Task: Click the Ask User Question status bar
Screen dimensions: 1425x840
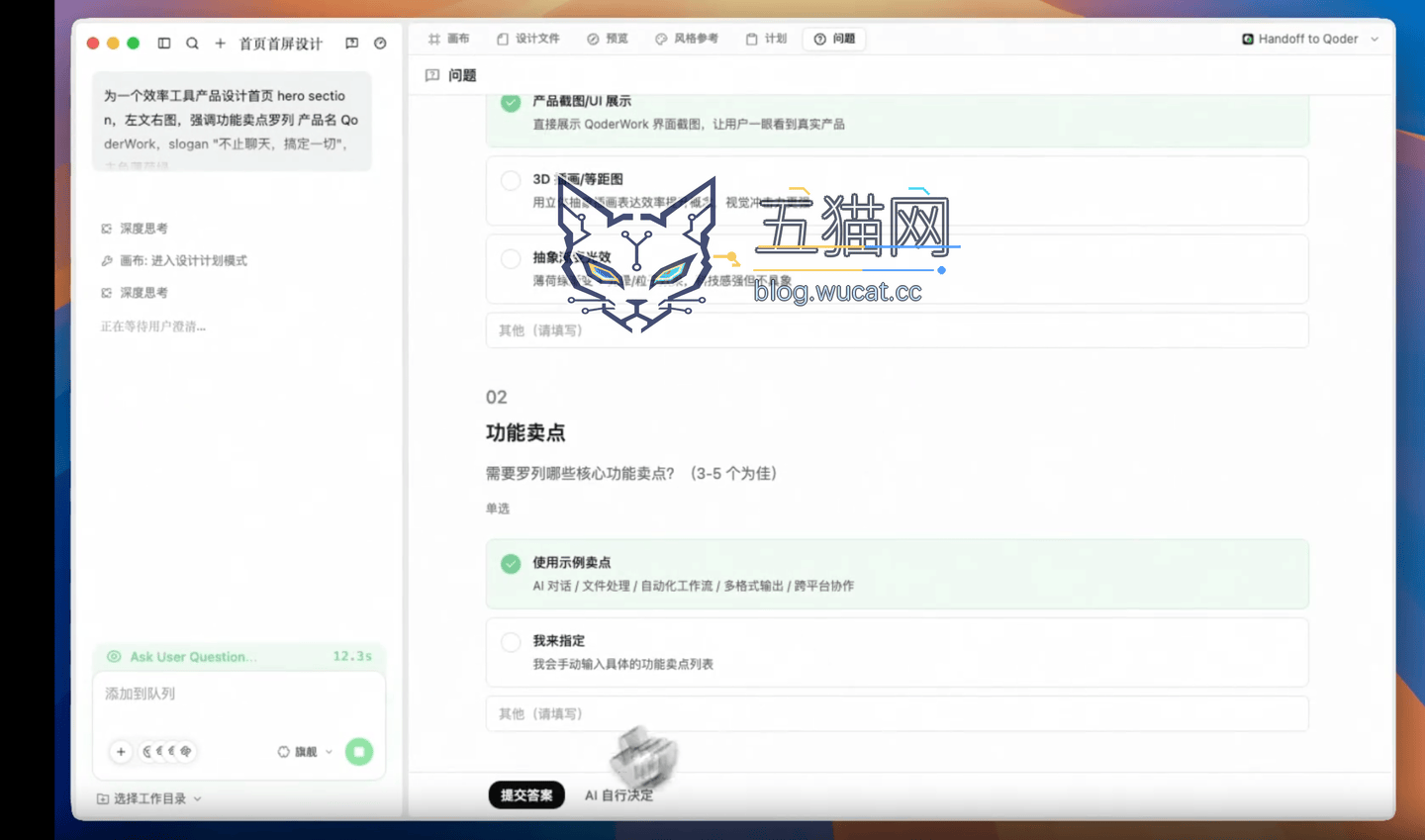Action: pyautogui.click(x=238, y=657)
